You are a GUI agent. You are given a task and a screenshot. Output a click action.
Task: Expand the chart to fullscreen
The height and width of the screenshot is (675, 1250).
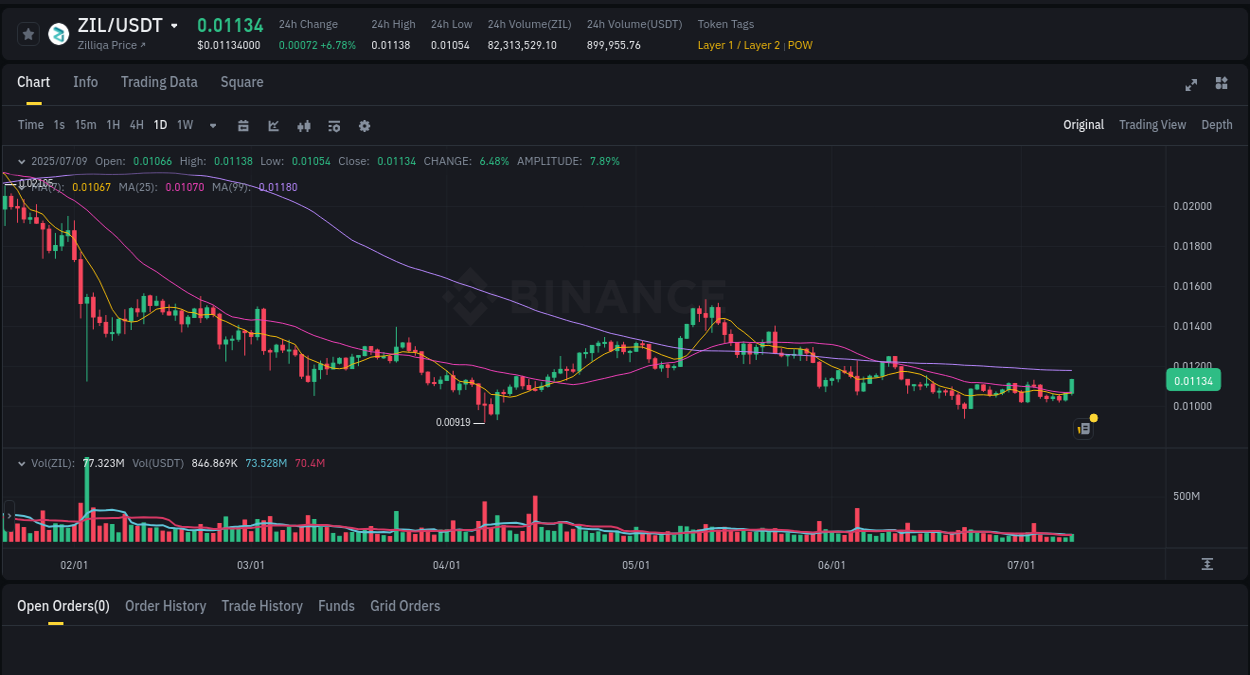coord(1191,85)
